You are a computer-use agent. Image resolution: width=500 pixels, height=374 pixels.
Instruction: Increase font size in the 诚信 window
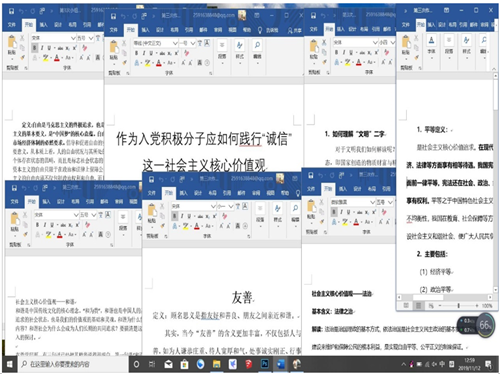[x=183, y=63]
